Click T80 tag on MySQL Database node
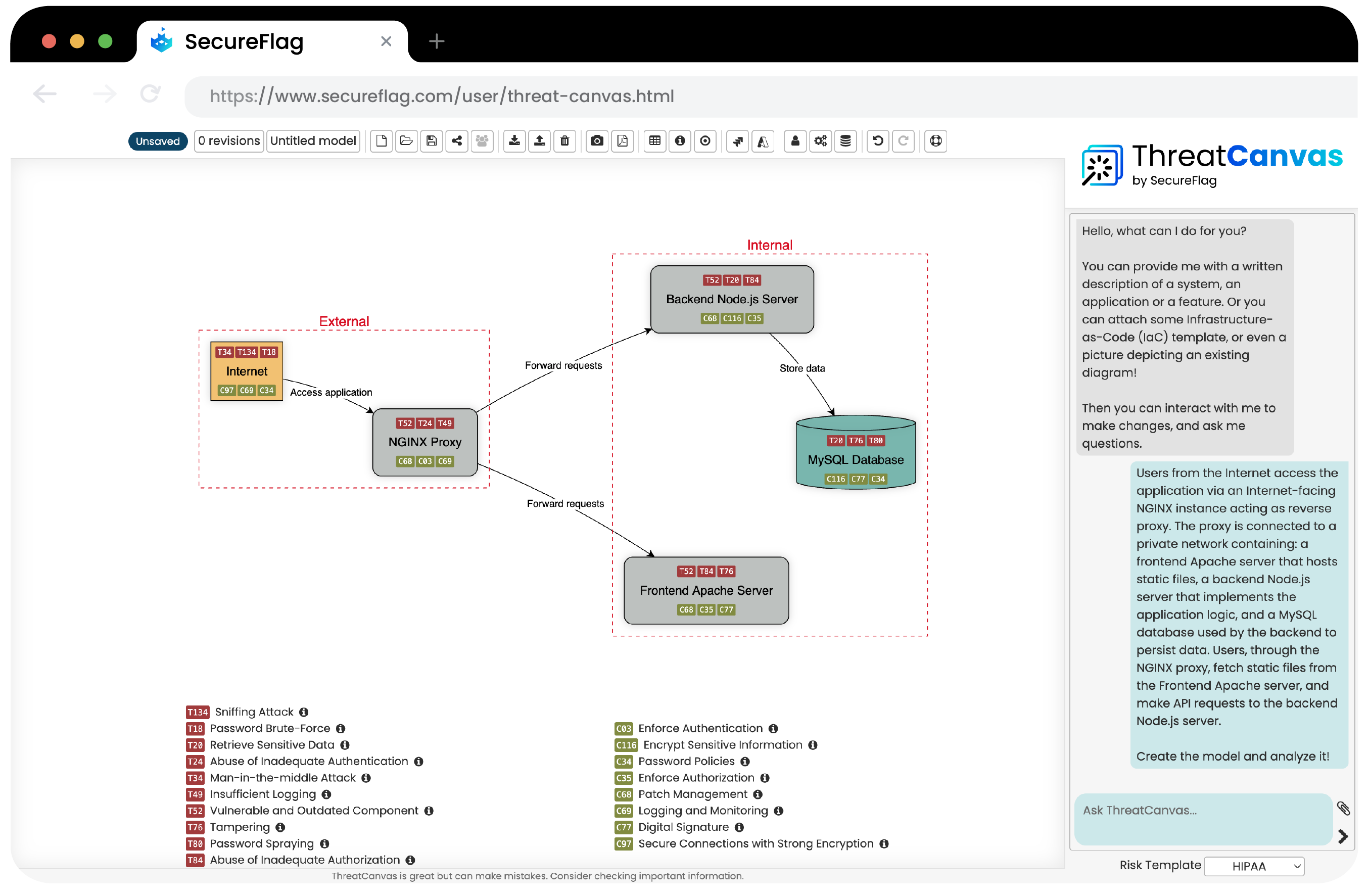Screen dimensions: 1369x896 876,441
